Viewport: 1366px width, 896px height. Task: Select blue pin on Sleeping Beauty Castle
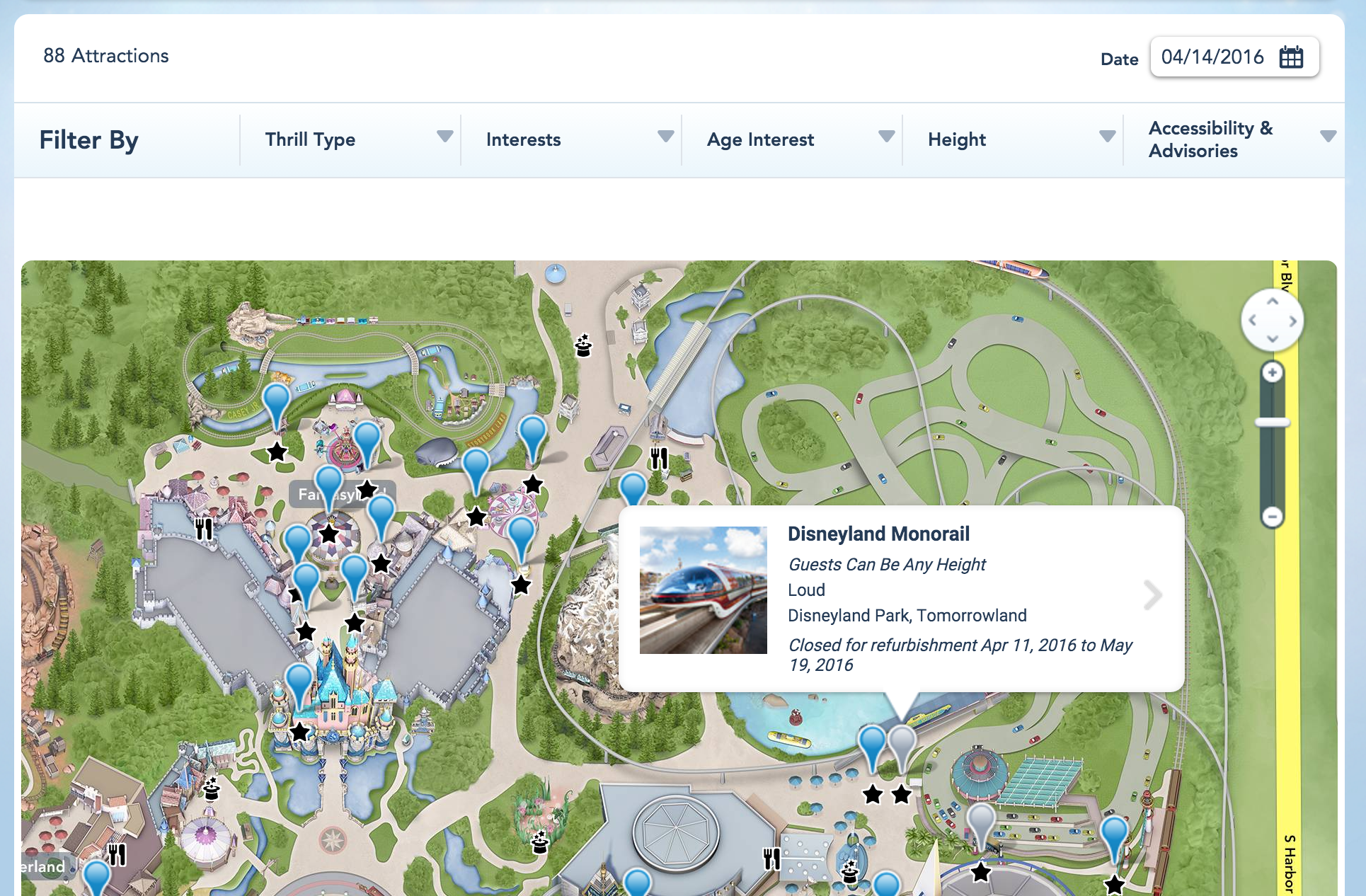299,686
